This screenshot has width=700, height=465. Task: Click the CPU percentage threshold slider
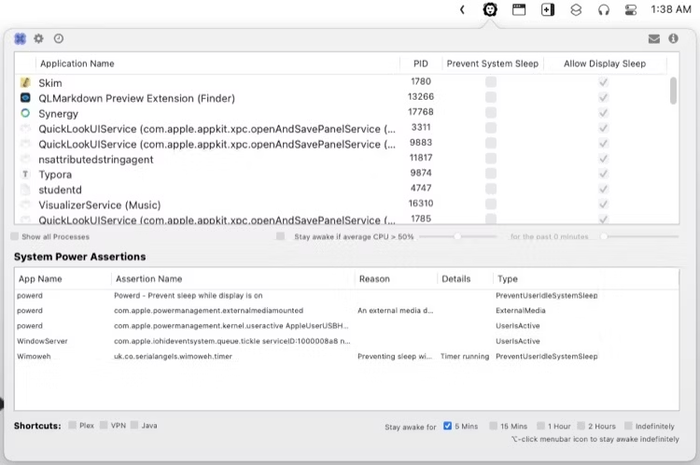pyautogui.click(x=458, y=236)
